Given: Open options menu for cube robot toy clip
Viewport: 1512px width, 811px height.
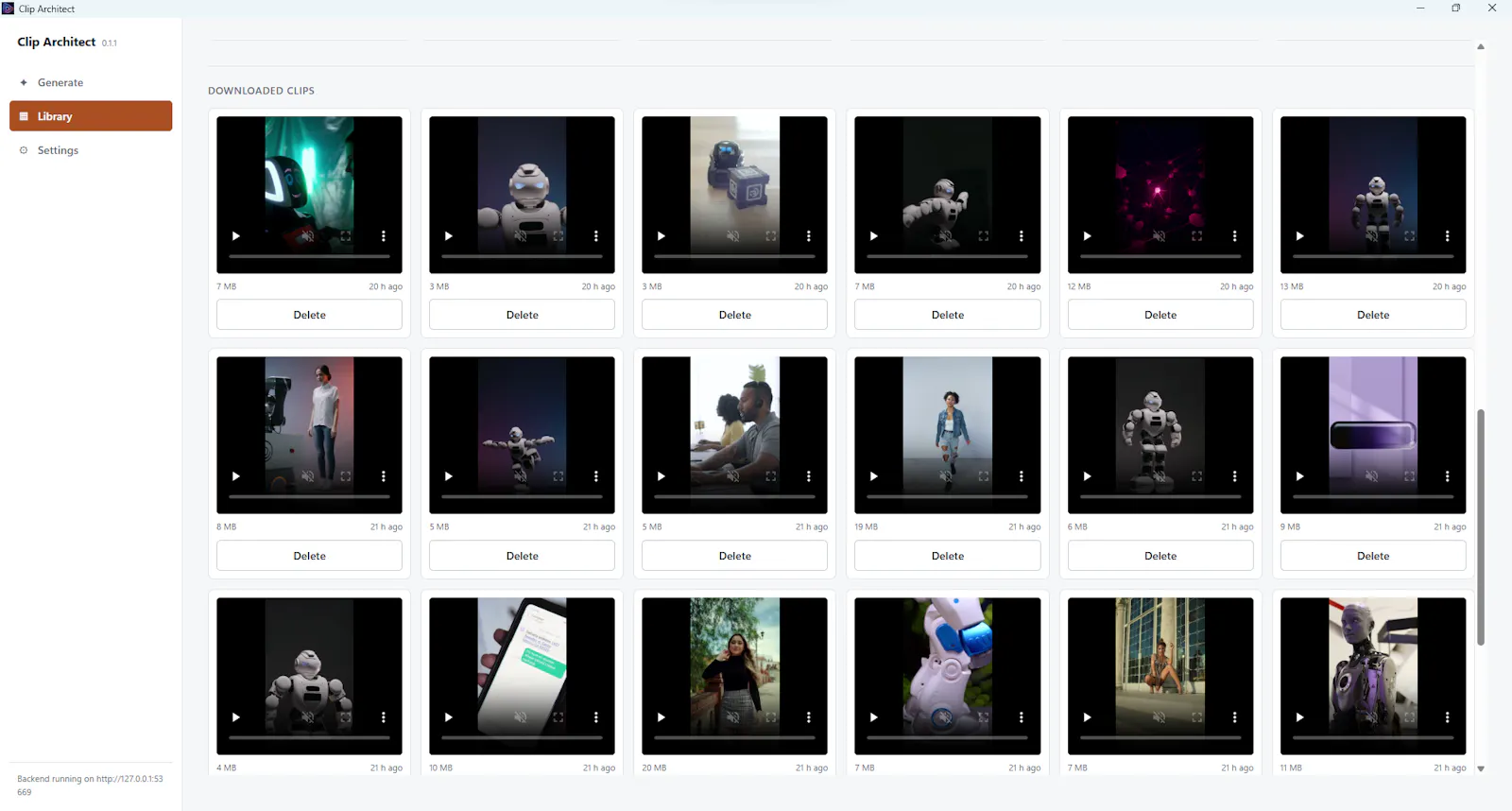Looking at the screenshot, I should 809,236.
